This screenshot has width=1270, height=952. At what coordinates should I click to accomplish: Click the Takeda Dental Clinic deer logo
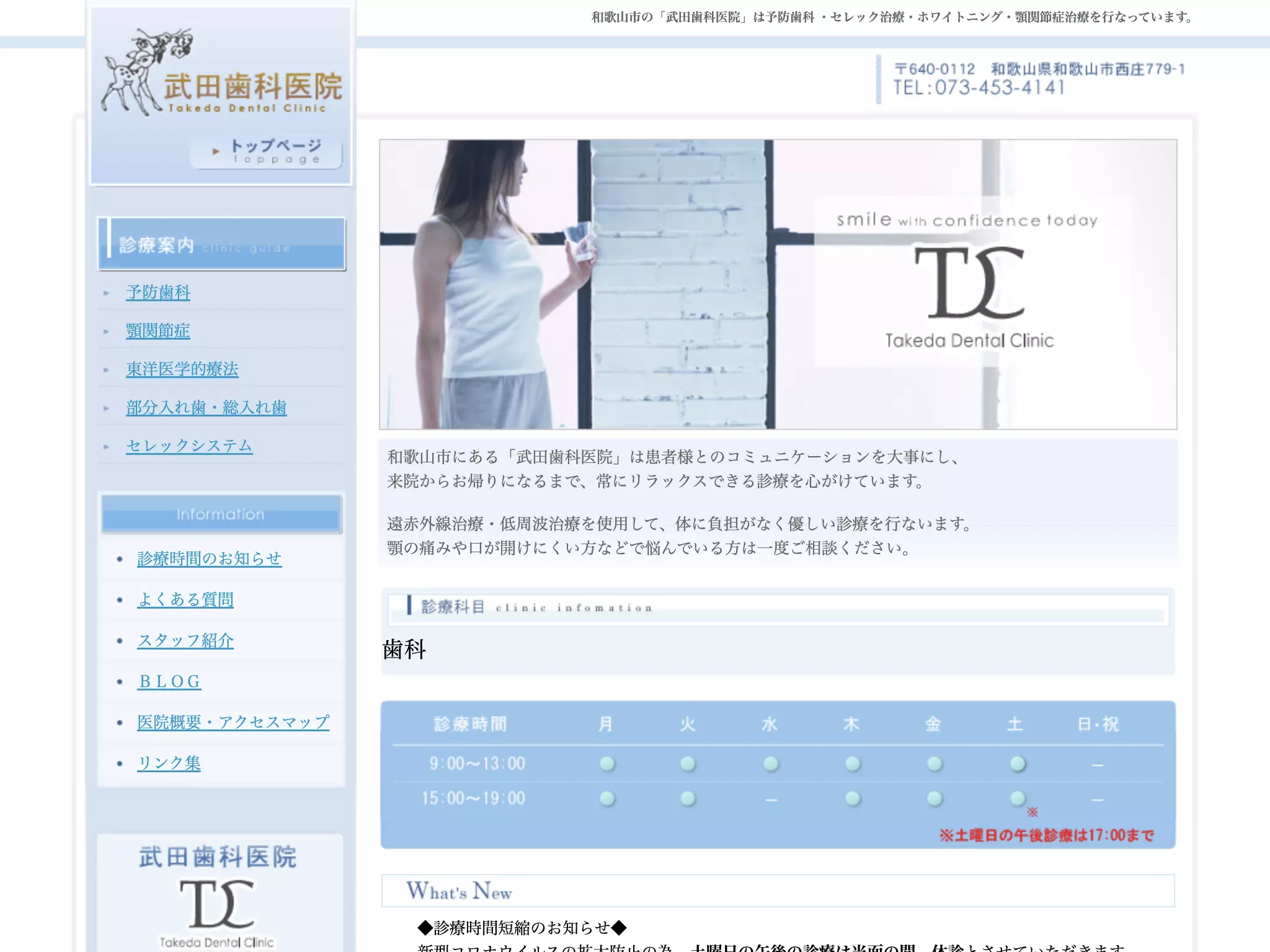coord(221,72)
